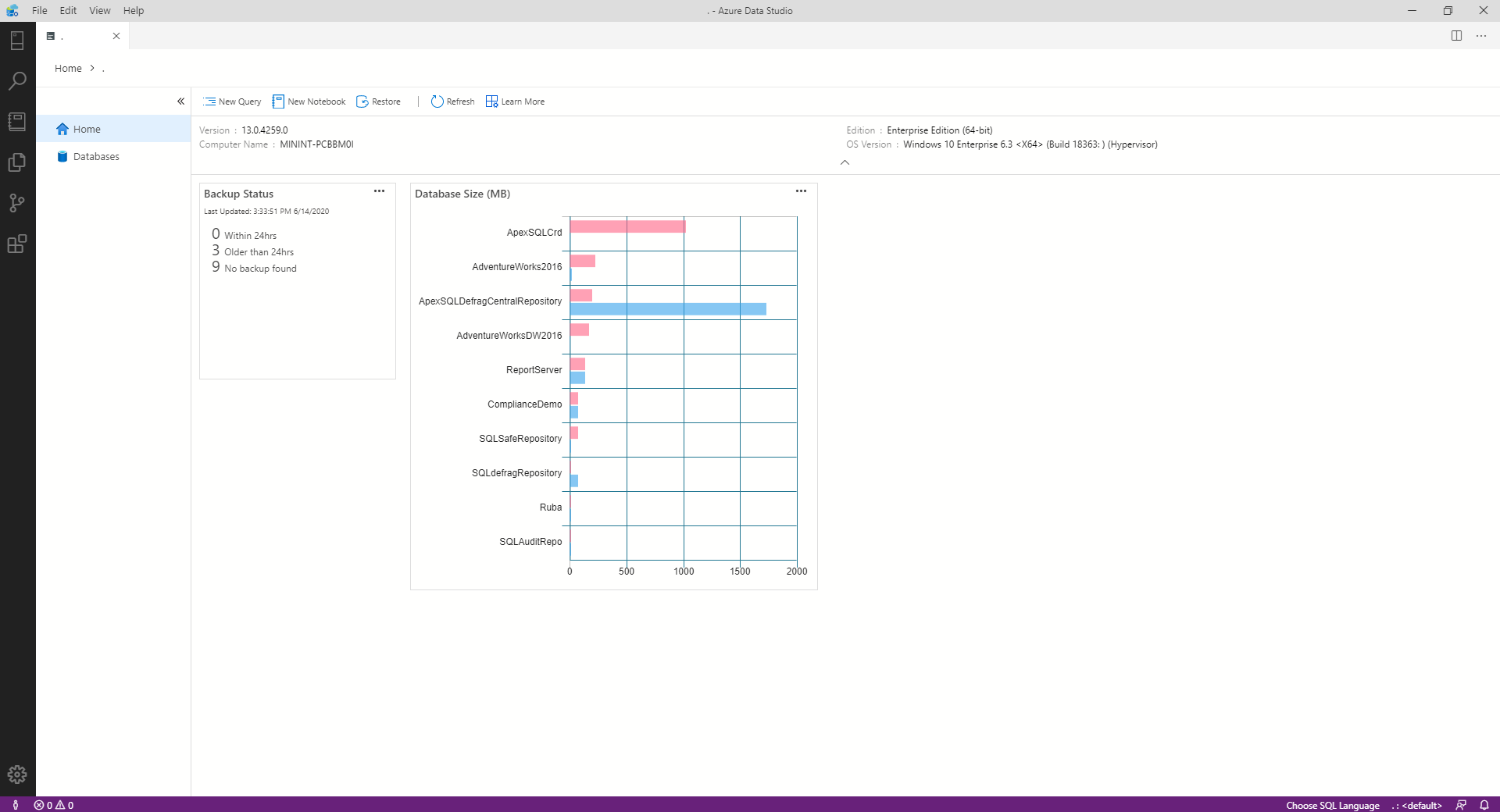Click the Ruba chart label

[x=551, y=507]
